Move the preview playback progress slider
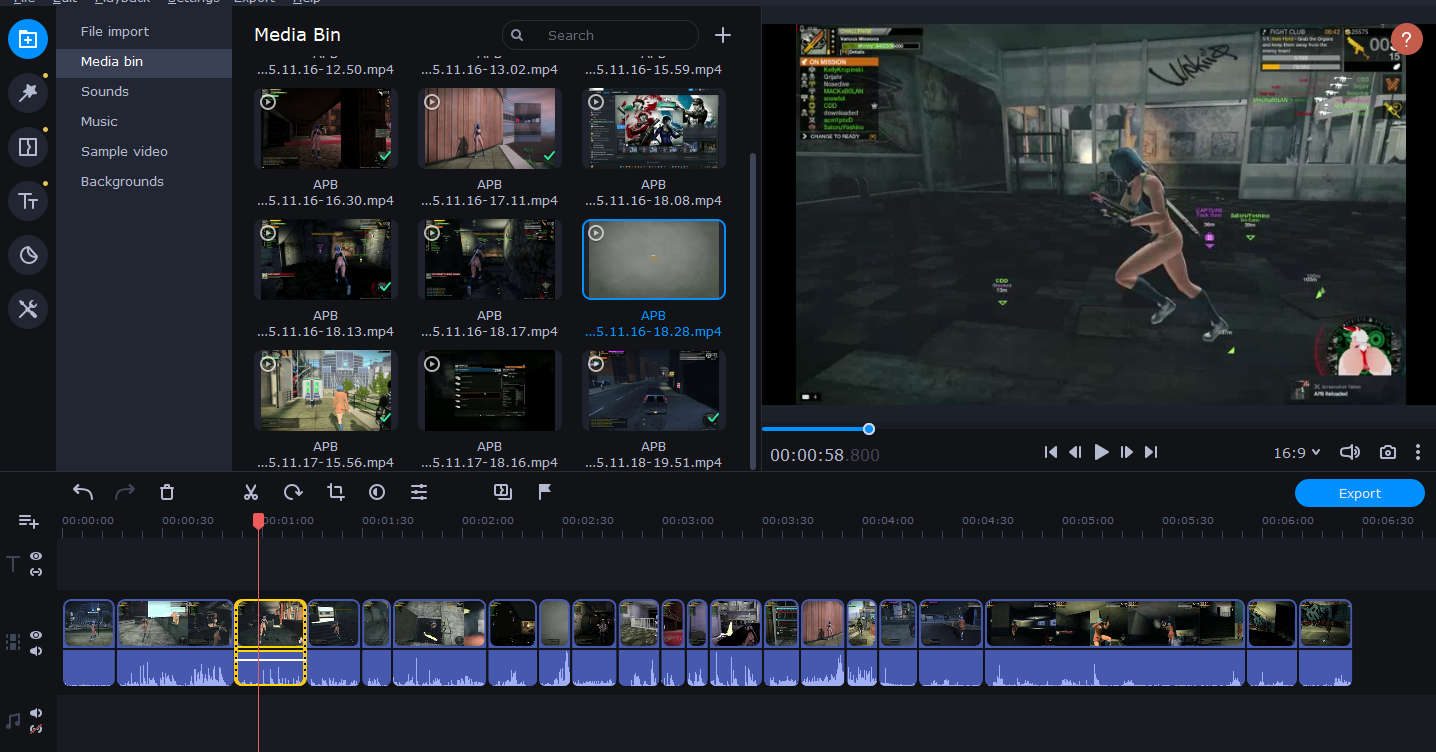1436x752 pixels. point(869,429)
